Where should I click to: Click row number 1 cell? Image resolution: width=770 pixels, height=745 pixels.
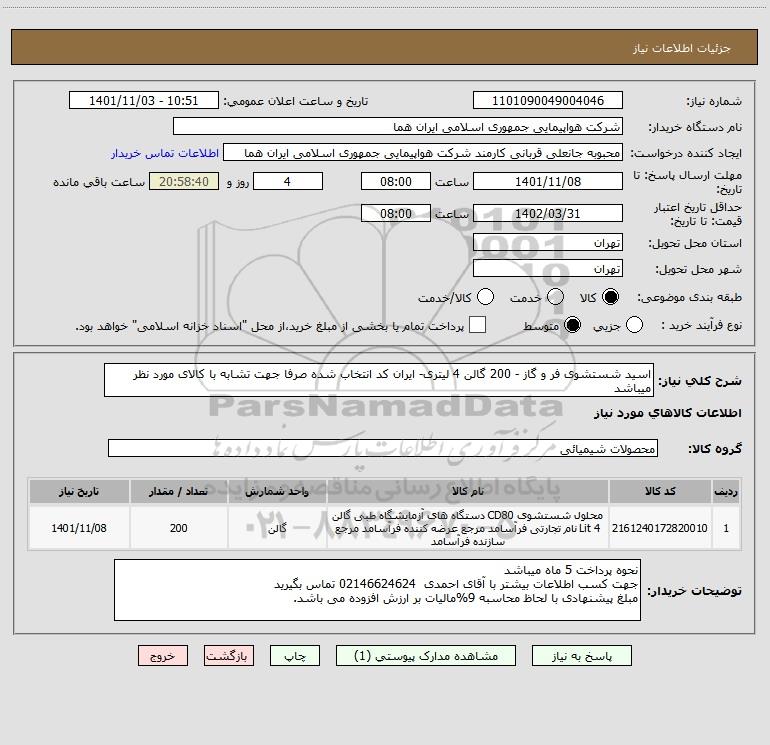726,528
